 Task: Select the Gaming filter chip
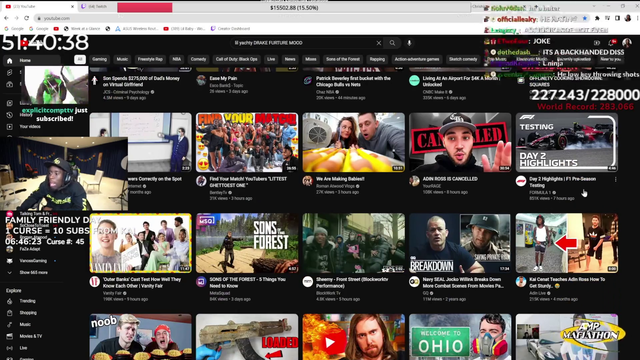(x=99, y=59)
